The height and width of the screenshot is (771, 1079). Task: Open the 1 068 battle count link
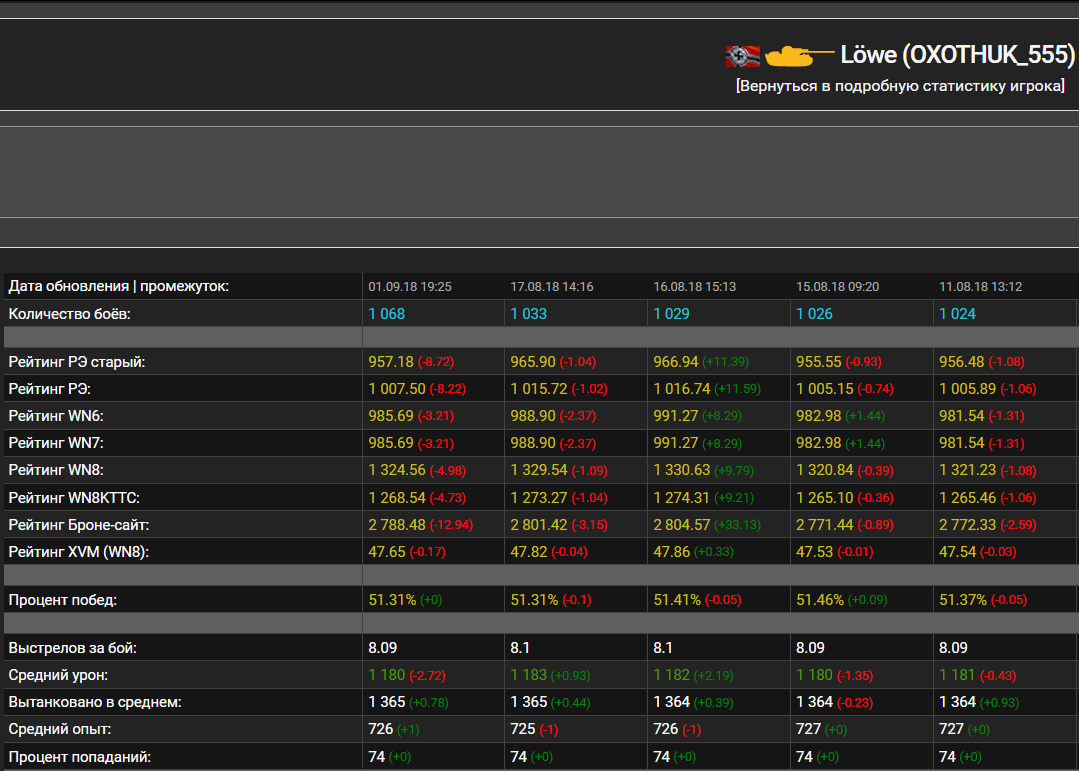coord(387,314)
